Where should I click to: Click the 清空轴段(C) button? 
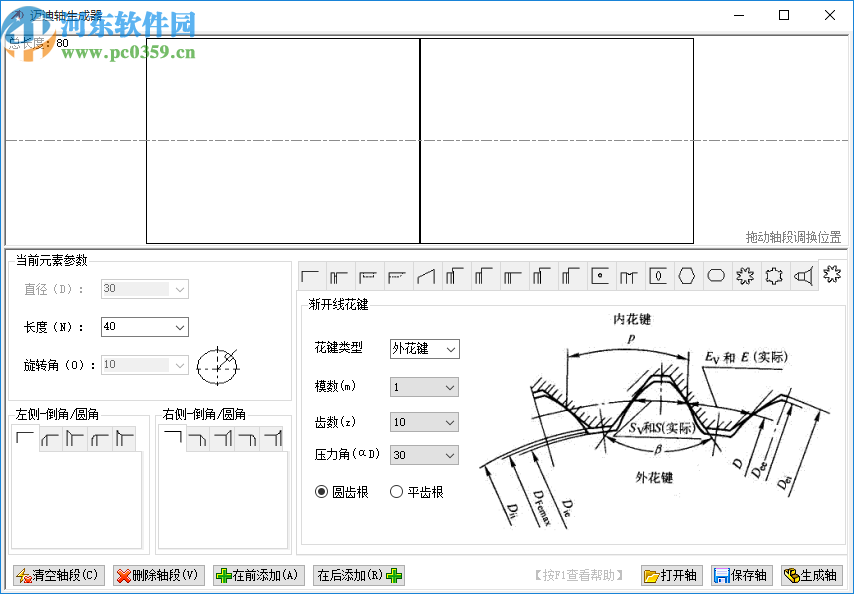coord(57,575)
